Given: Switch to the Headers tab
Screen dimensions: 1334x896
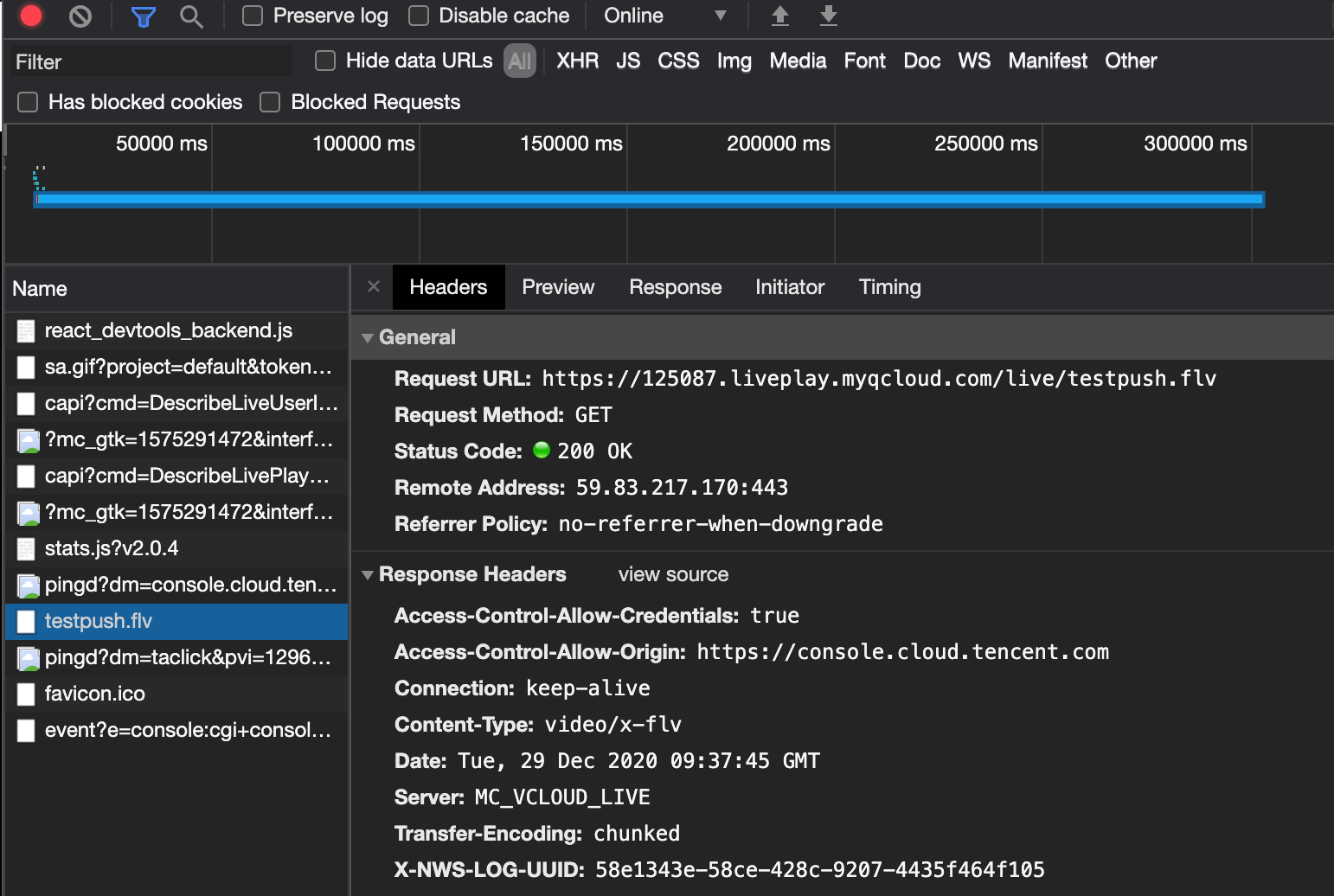Looking at the screenshot, I should [448, 287].
